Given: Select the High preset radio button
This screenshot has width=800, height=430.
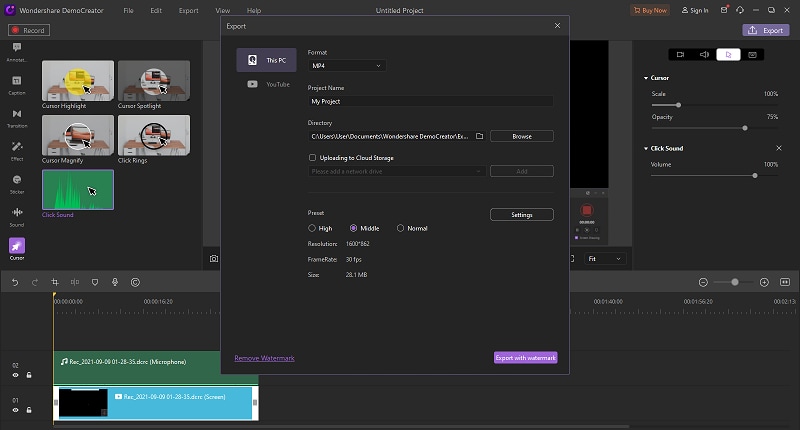Looking at the screenshot, I should (x=312, y=228).
